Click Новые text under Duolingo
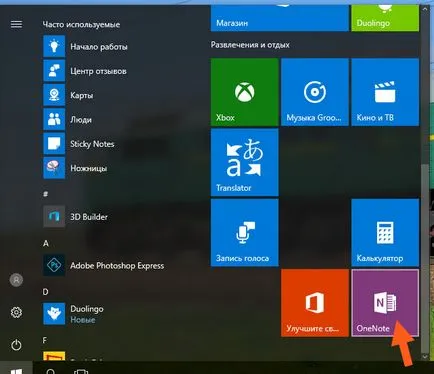This screenshot has width=434, height=374. click(83, 320)
